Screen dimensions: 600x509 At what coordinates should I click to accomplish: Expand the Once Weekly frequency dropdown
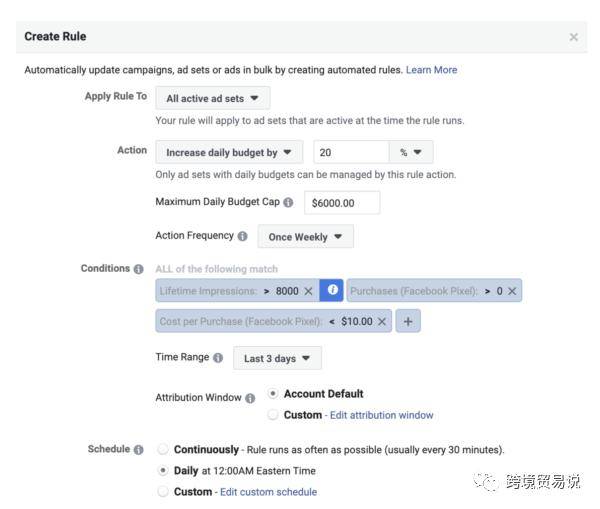pos(305,237)
